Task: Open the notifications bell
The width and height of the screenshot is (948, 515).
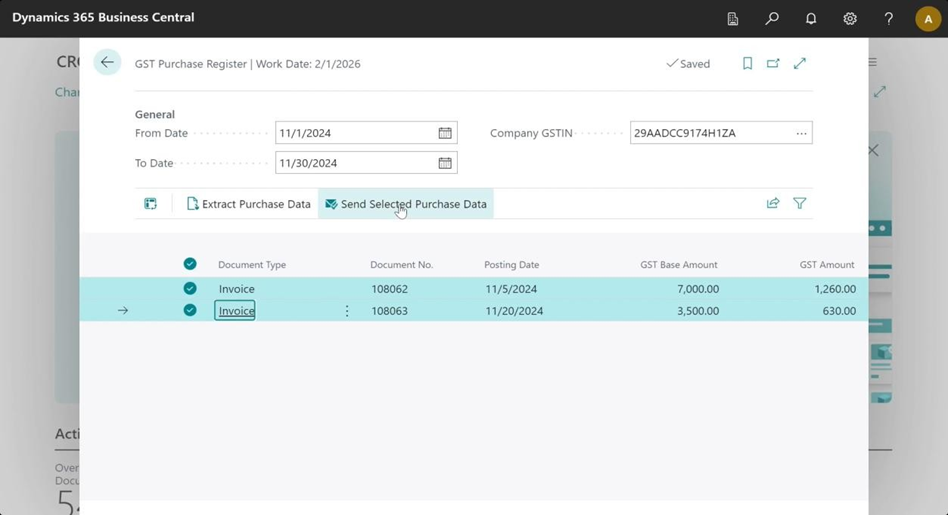Action: pos(811,18)
